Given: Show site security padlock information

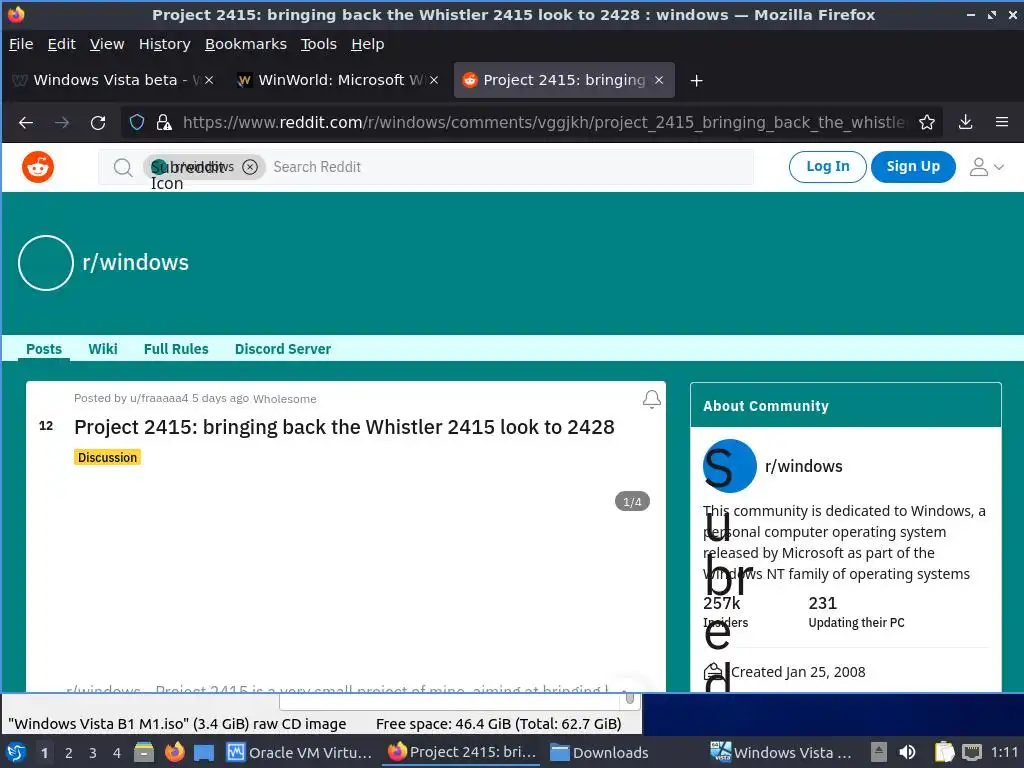Looking at the screenshot, I should pos(164,123).
